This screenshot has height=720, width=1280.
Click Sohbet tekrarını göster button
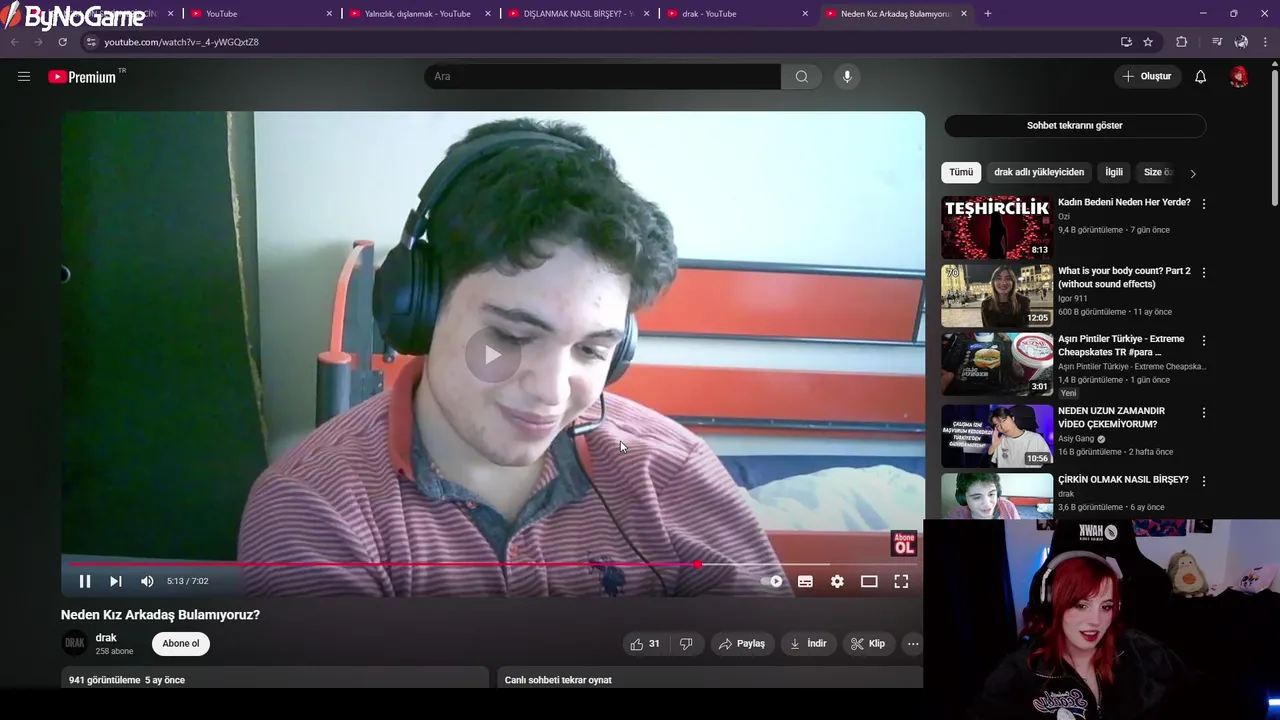click(x=1075, y=126)
